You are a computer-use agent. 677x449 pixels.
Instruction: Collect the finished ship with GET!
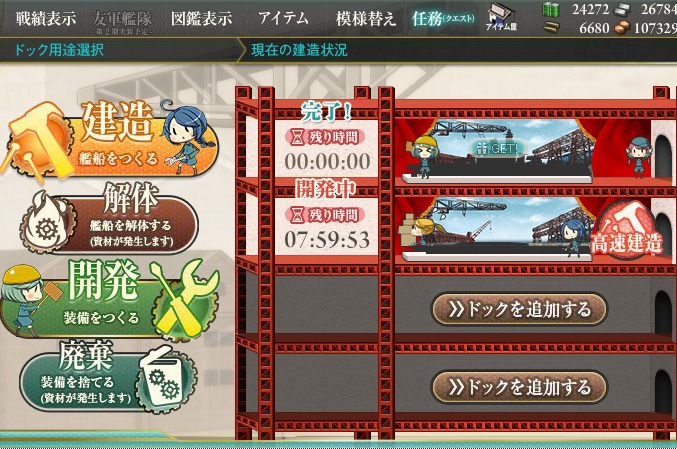pos(497,149)
